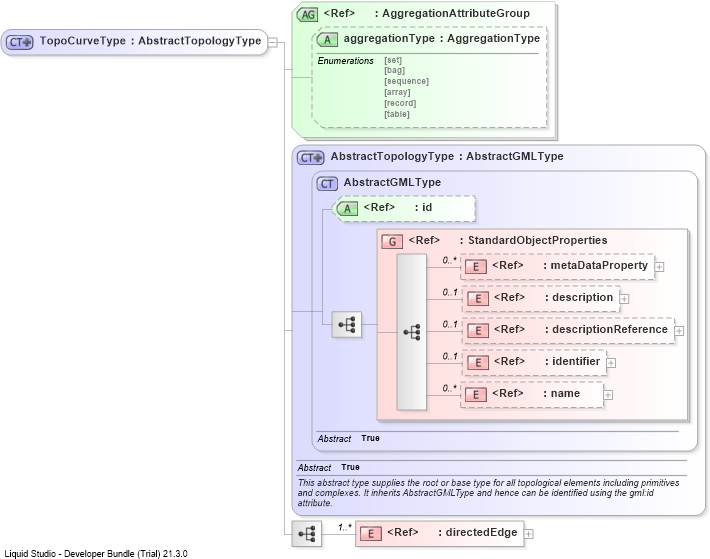The image size is (710, 559).
Task: Expand the metaDataProperty element
Action: 660,267
